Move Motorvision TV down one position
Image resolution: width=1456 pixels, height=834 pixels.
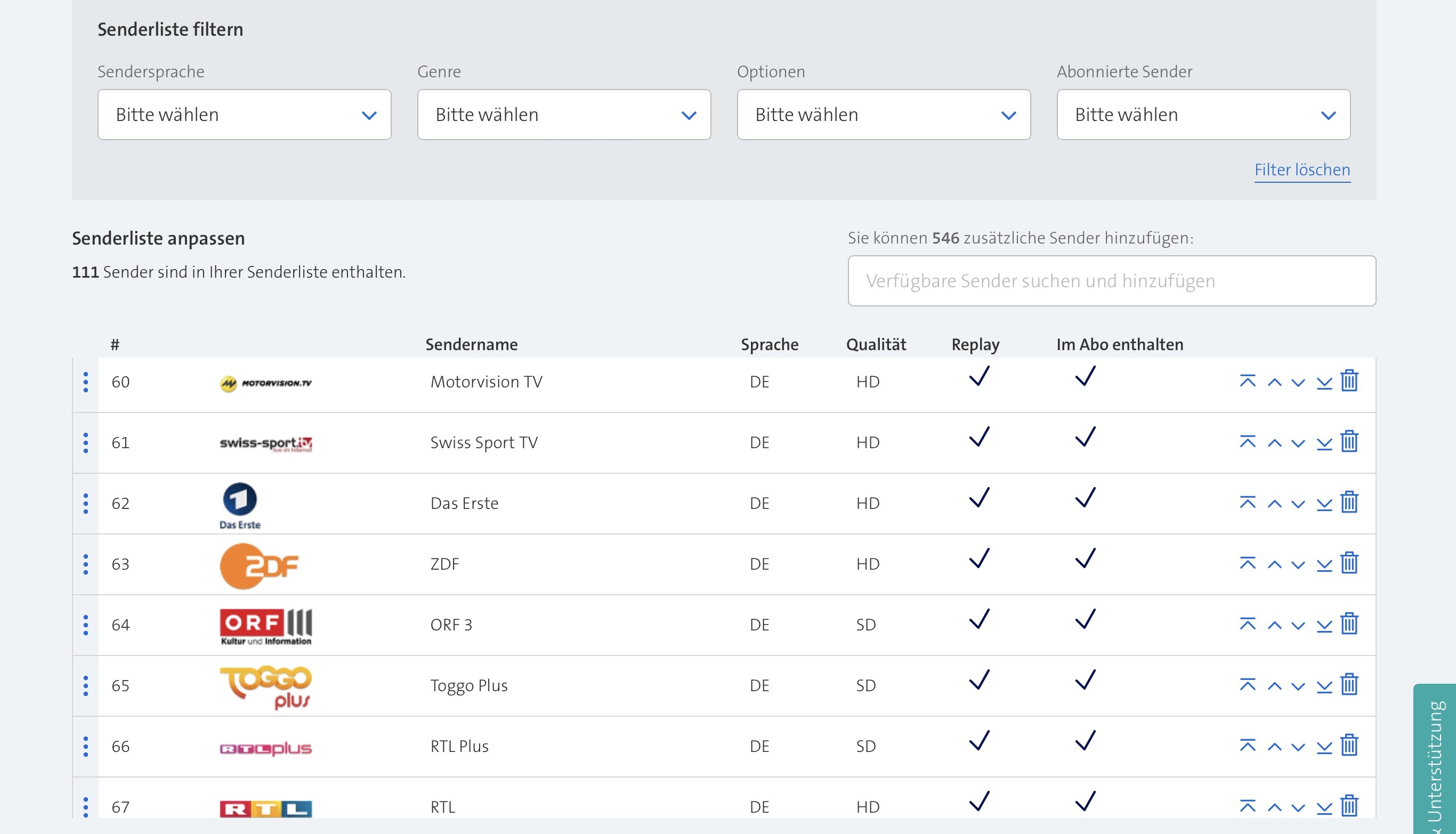[x=1297, y=383]
